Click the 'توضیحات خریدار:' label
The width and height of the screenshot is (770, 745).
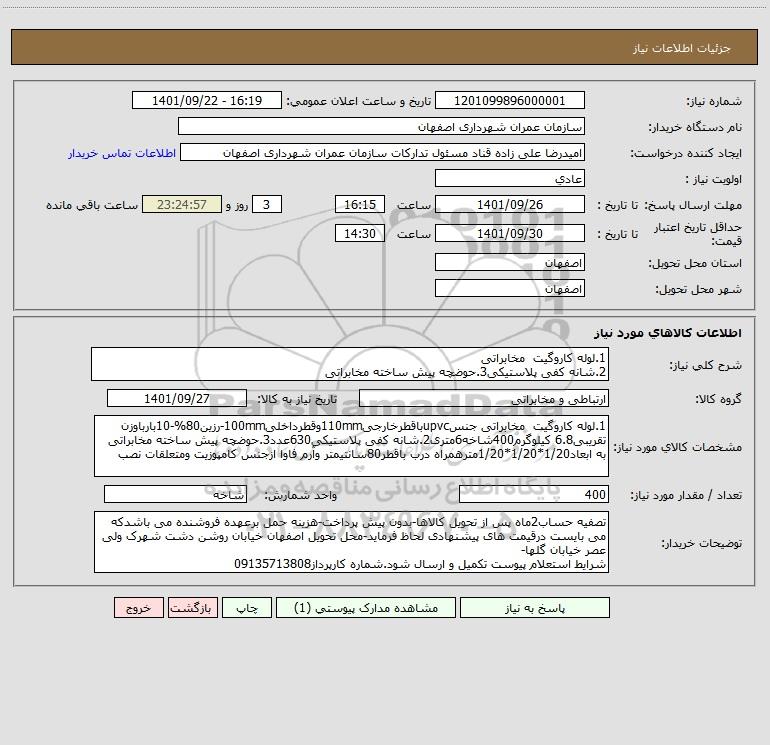pyautogui.click(x=701, y=544)
